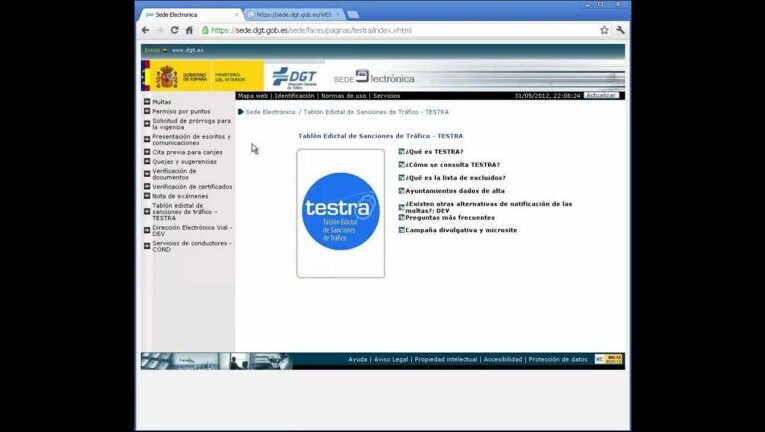Open Identificación in the top menu
Image resolution: width=765 pixels, height=432 pixels.
pyautogui.click(x=294, y=96)
